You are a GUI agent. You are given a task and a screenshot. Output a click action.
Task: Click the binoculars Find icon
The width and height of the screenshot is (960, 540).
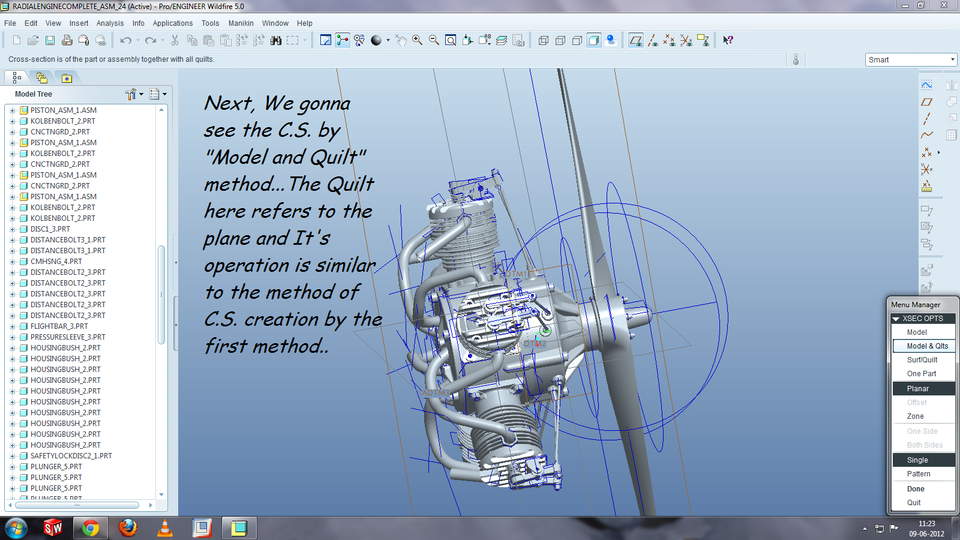[x=275, y=41]
